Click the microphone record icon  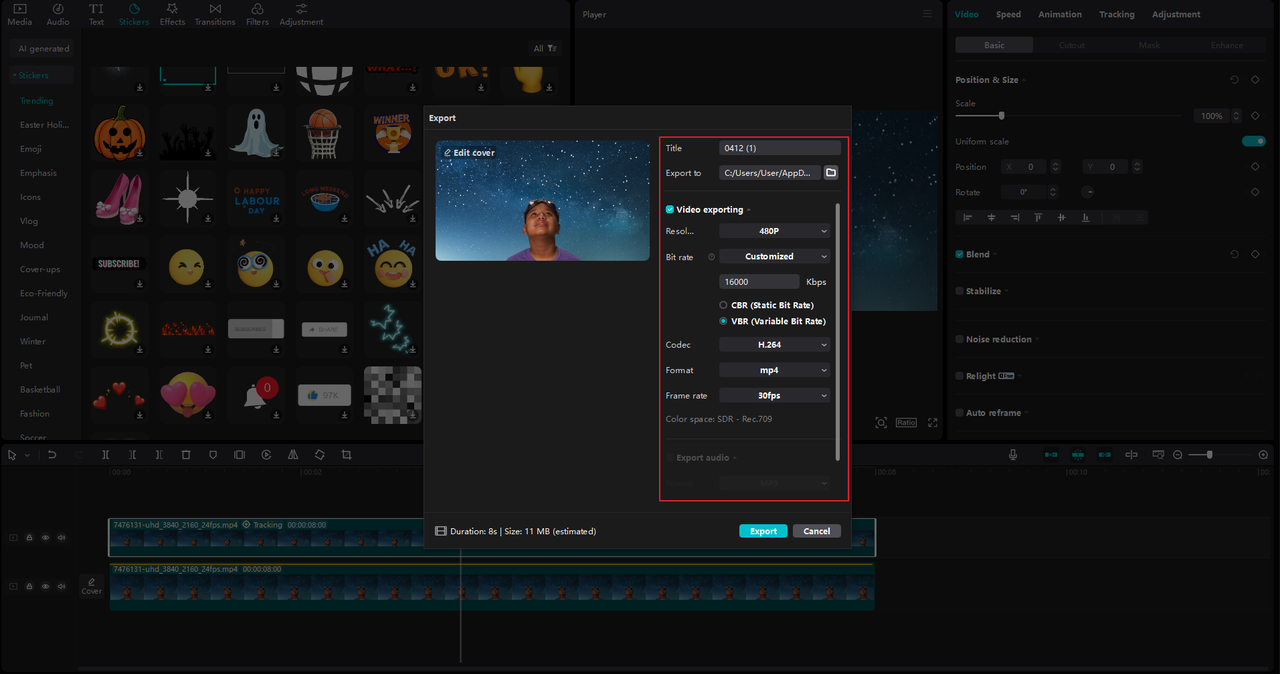[x=1013, y=454]
